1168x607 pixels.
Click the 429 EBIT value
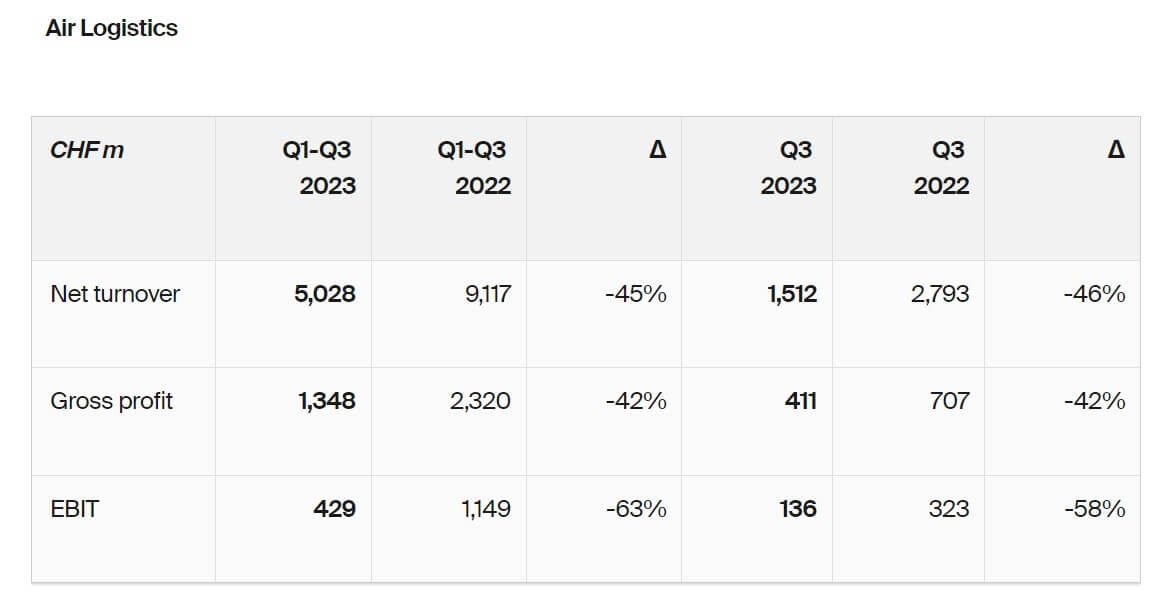pos(334,509)
